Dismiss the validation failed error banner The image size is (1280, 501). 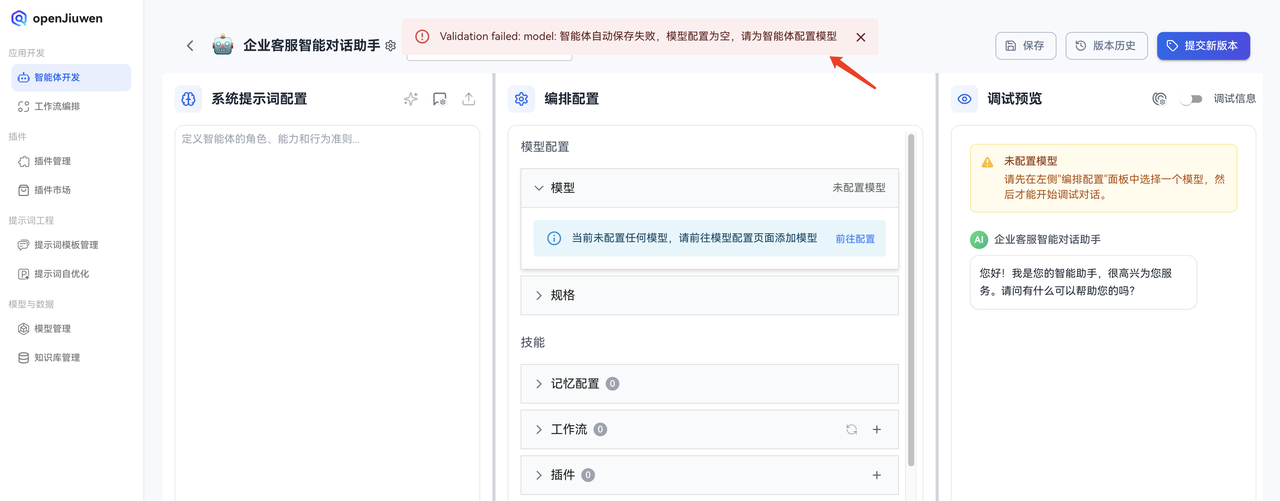tap(861, 37)
